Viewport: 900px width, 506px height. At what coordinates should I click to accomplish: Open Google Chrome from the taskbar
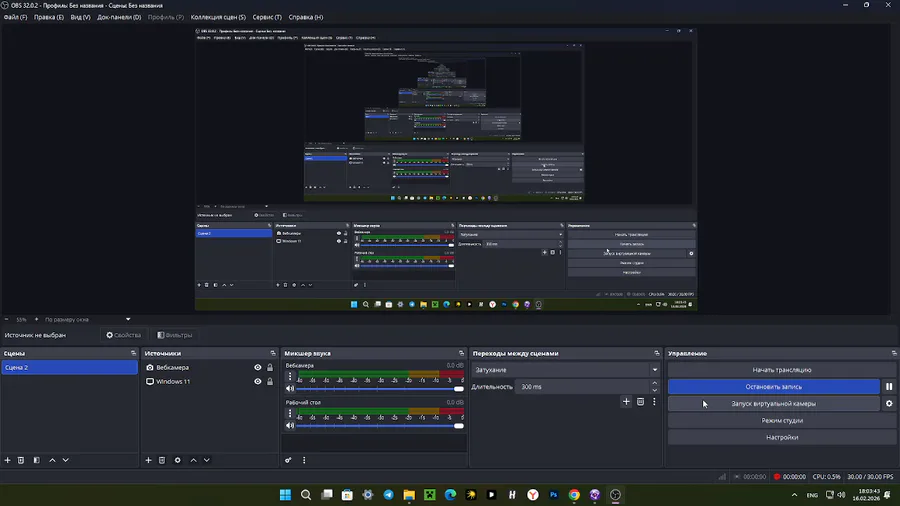click(574, 495)
